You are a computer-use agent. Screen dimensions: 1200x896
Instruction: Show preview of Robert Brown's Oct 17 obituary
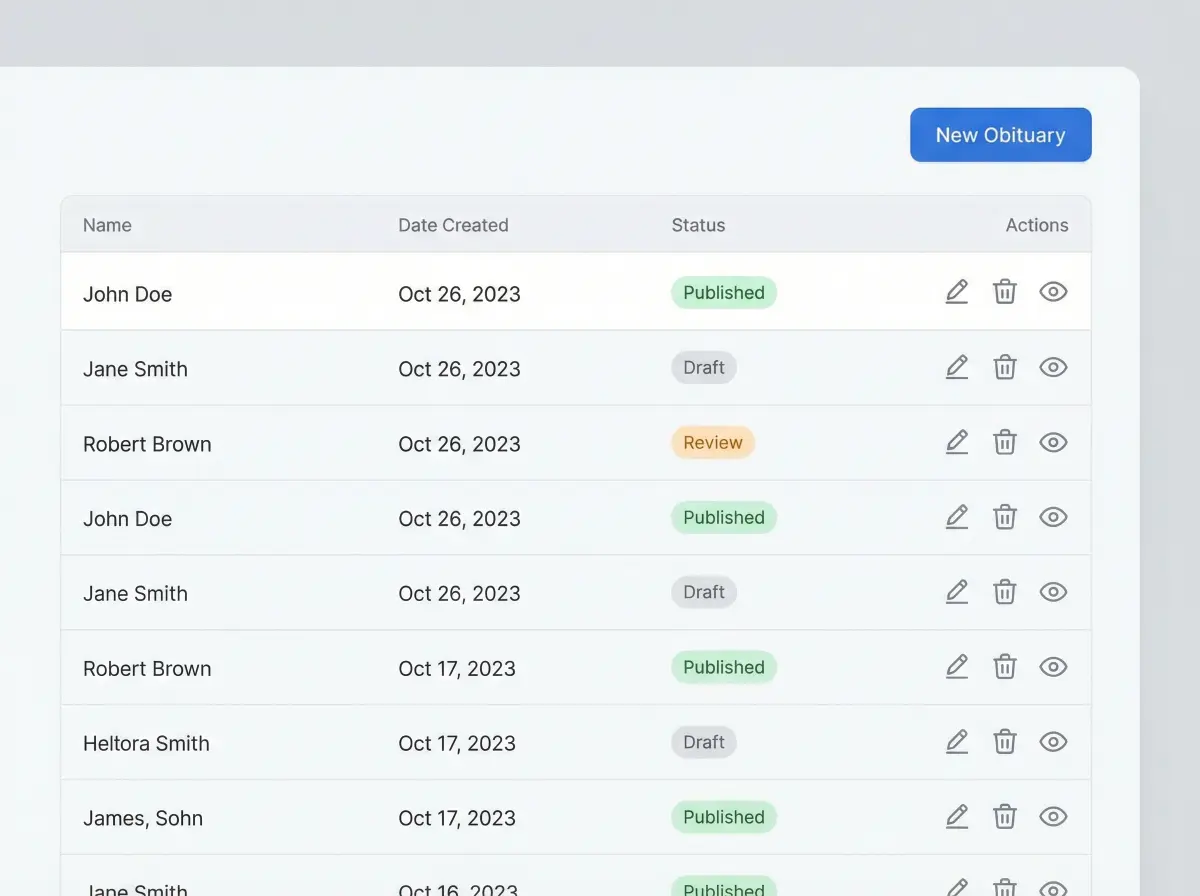click(1053, 667)
